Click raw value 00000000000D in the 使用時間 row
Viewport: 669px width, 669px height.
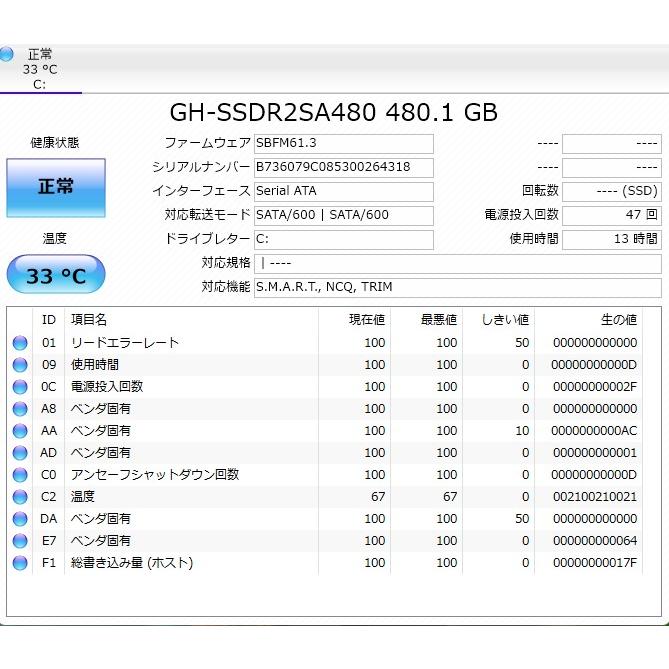[x=594, y=365]
